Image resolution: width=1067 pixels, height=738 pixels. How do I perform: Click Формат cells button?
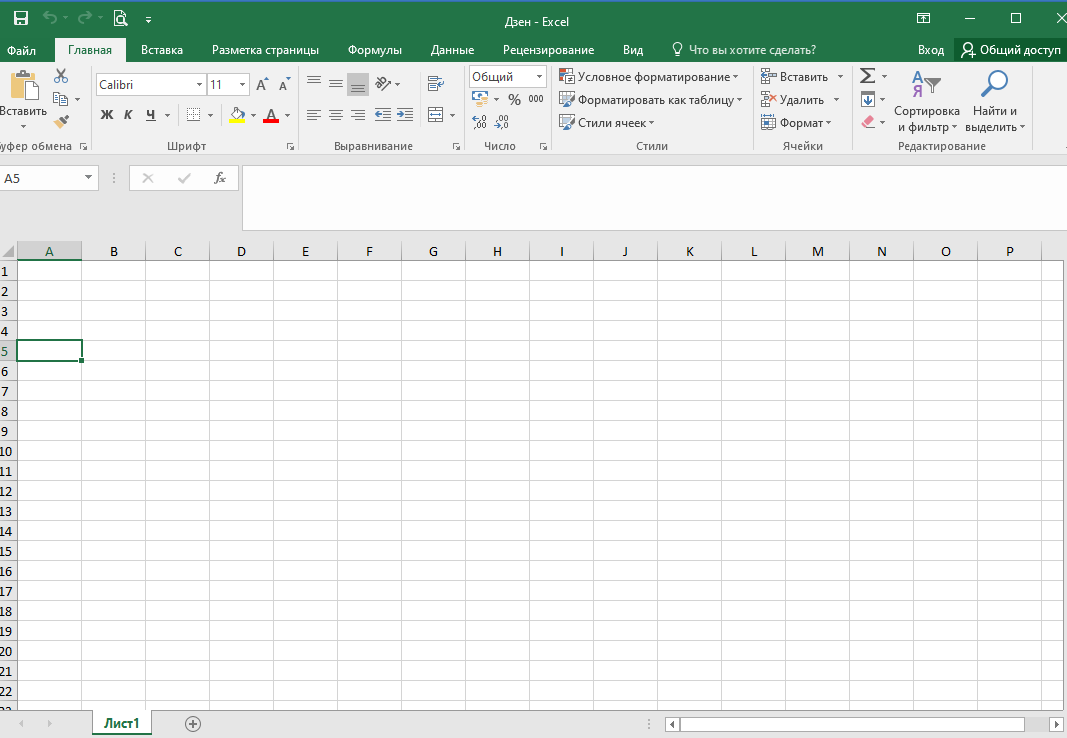tap(796, 123)
